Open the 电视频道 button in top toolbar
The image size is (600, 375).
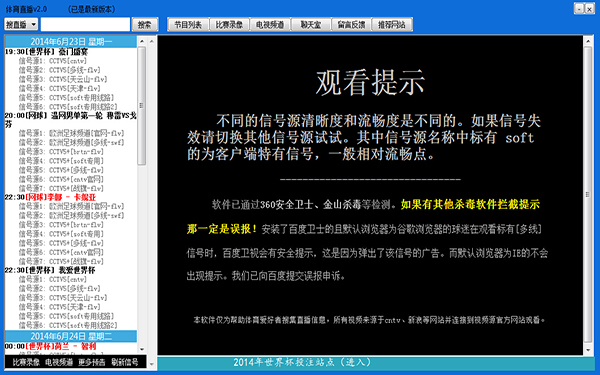pyautogui.click(x=270, y=24)
